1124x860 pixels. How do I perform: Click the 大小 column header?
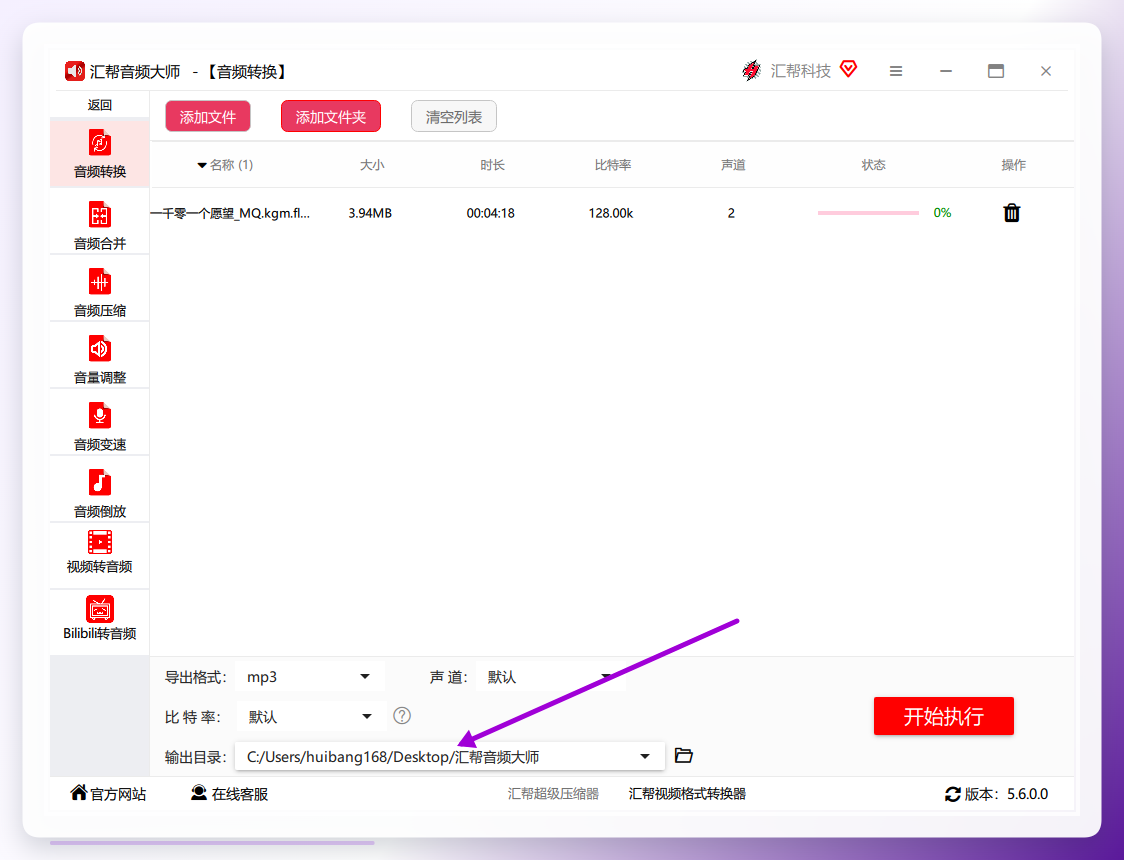point(372,165)
